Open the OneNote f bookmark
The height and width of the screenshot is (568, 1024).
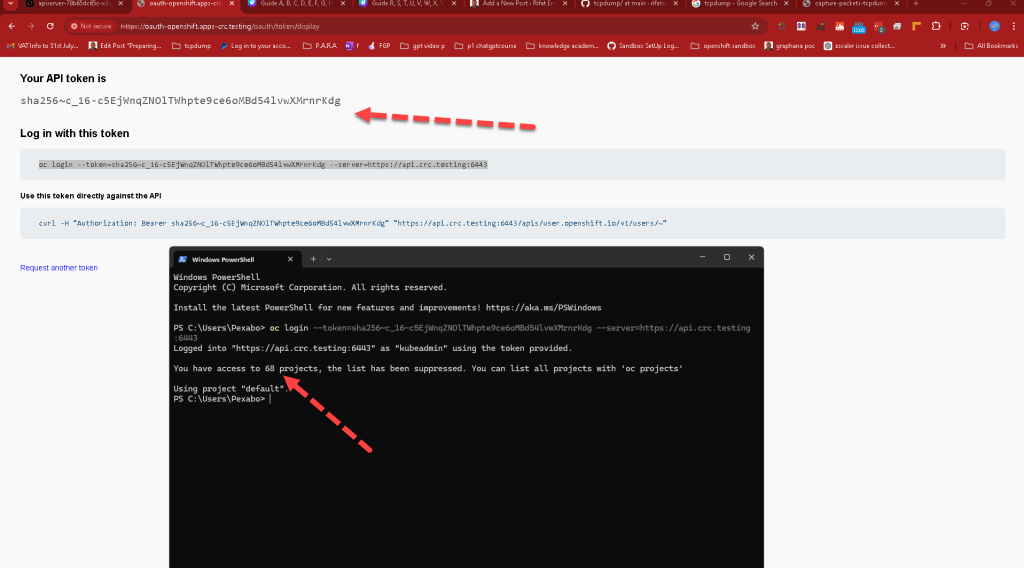pyautogui.click(x=353, y=46)
